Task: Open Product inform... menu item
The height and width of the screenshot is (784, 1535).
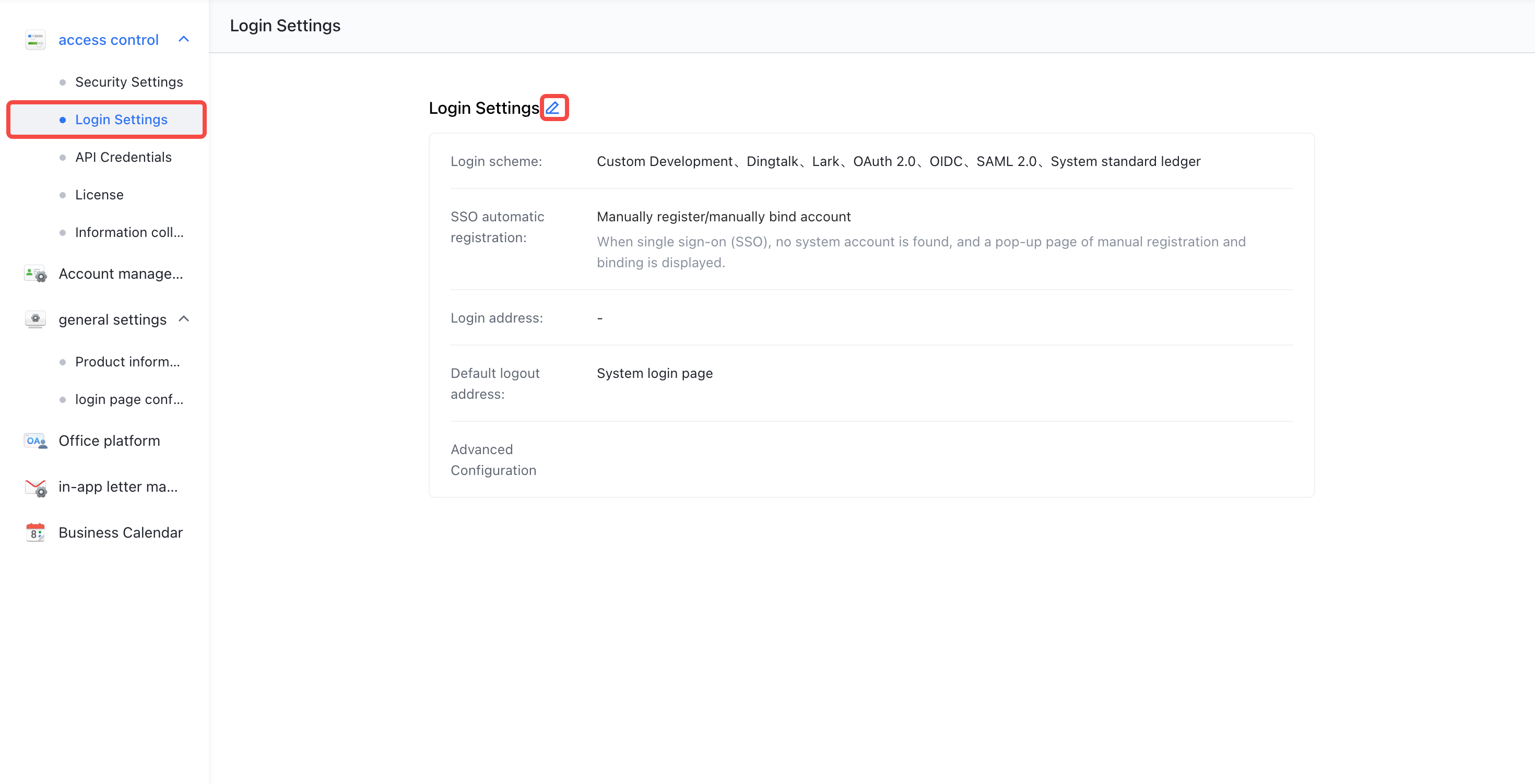Action: point(127,362)
